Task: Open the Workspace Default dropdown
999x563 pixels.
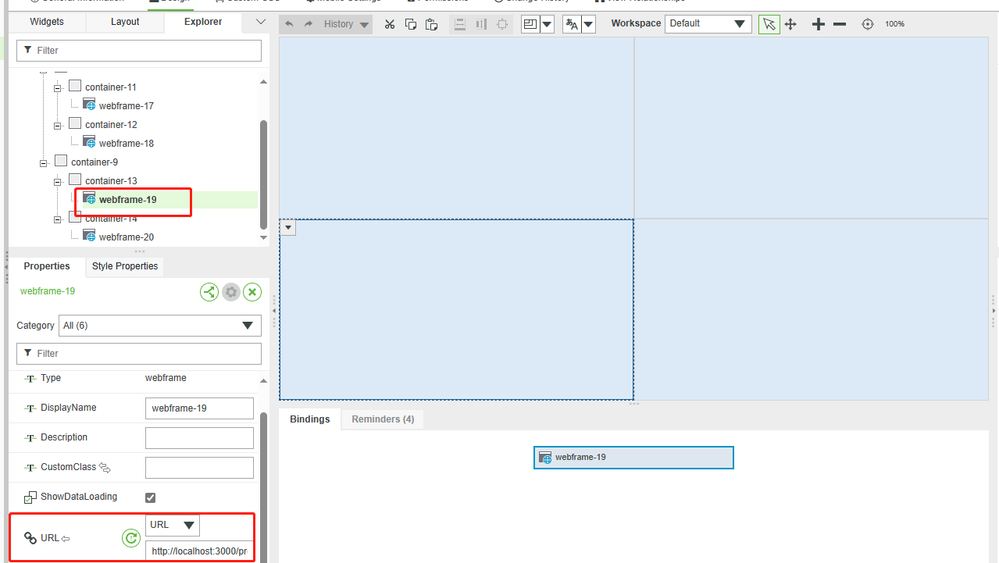Action: [x=708, y=24]
